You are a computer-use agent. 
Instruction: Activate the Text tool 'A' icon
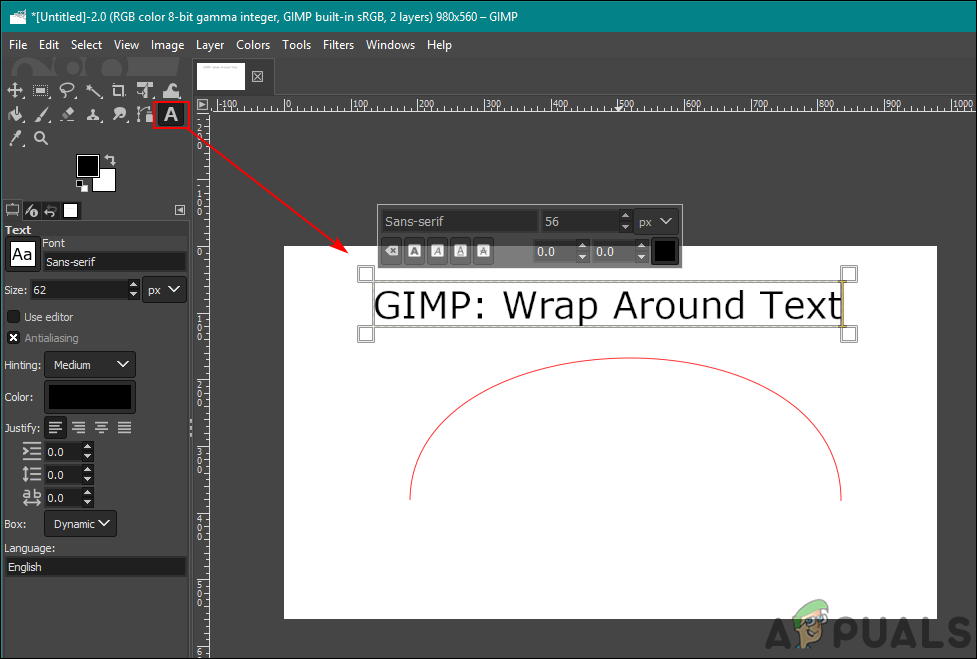pyautogui.click(x=171, y=115)
